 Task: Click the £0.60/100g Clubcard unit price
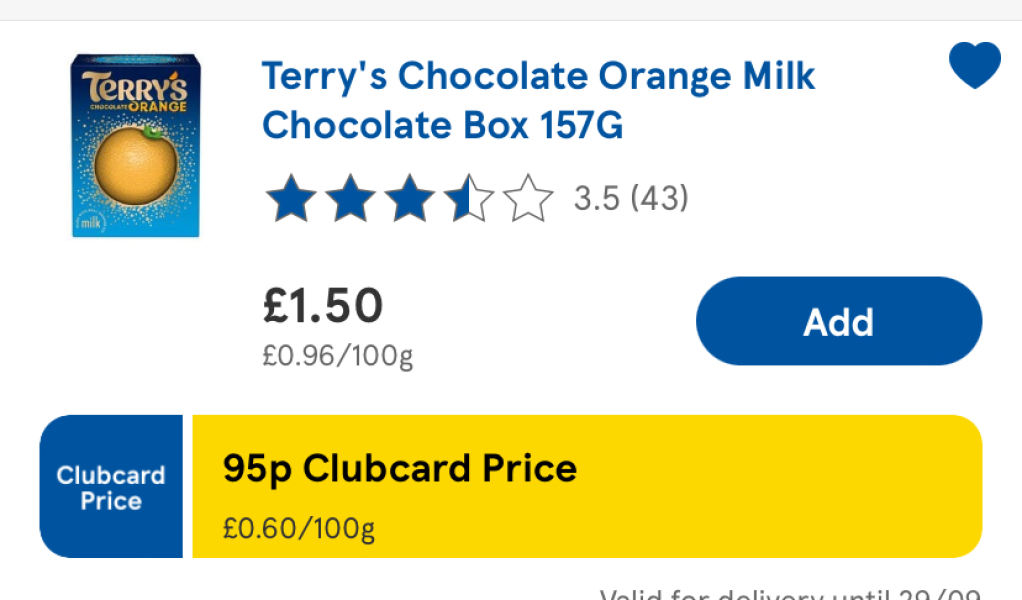(x=299, y=527)
